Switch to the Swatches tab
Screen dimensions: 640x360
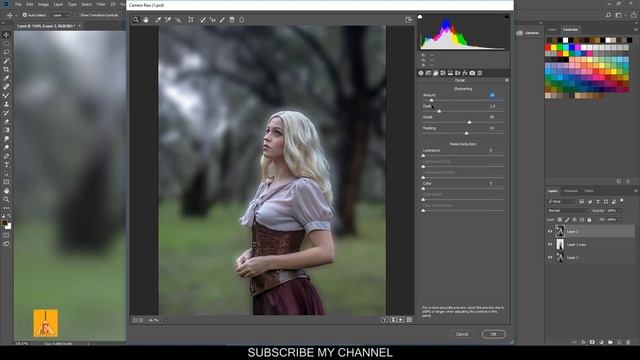571,30
